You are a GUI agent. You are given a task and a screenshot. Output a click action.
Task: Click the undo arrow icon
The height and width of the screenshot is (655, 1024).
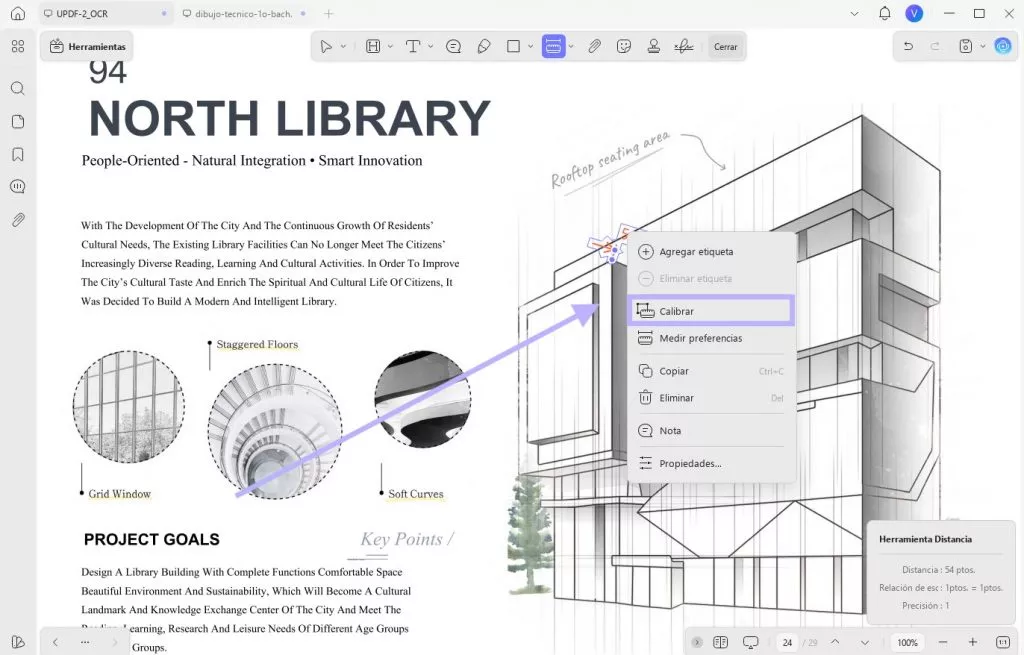coord(908,46)
